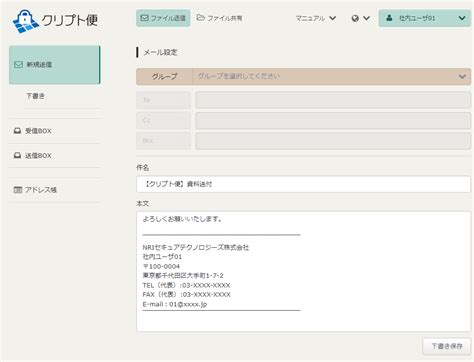Click the 東京都千代田区大手町1-7-2 address line
Image resolution: width=474 pixels, height=362 pixels.
click(x=183, y=276)
